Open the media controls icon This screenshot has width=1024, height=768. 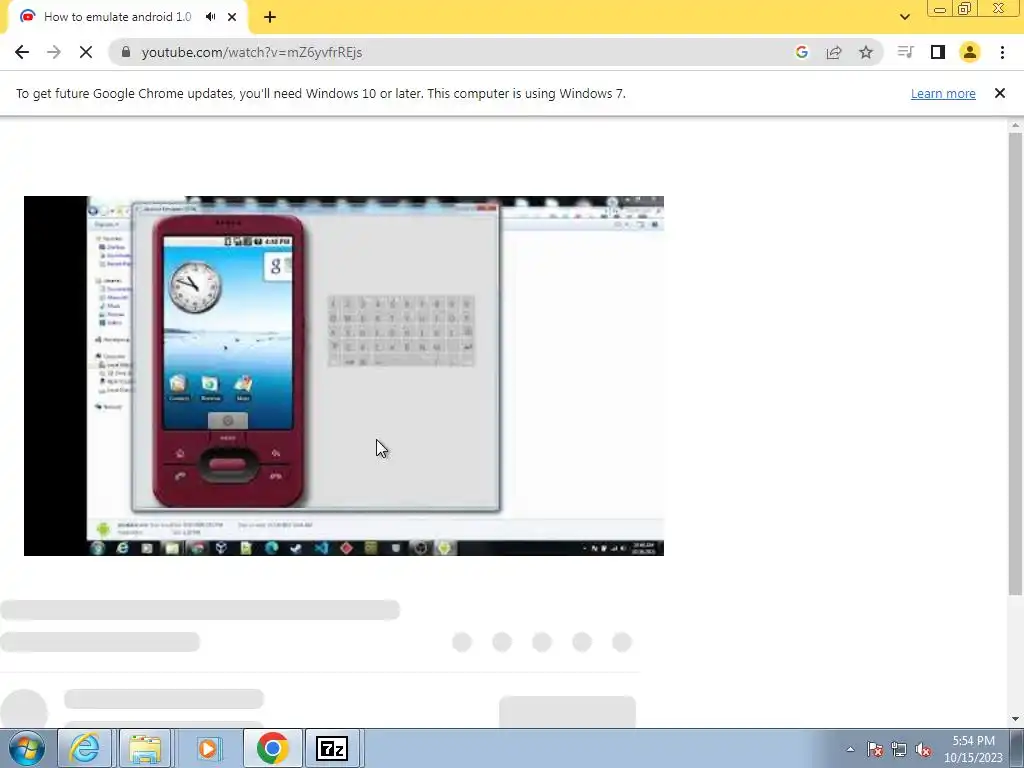click(905, 52)
